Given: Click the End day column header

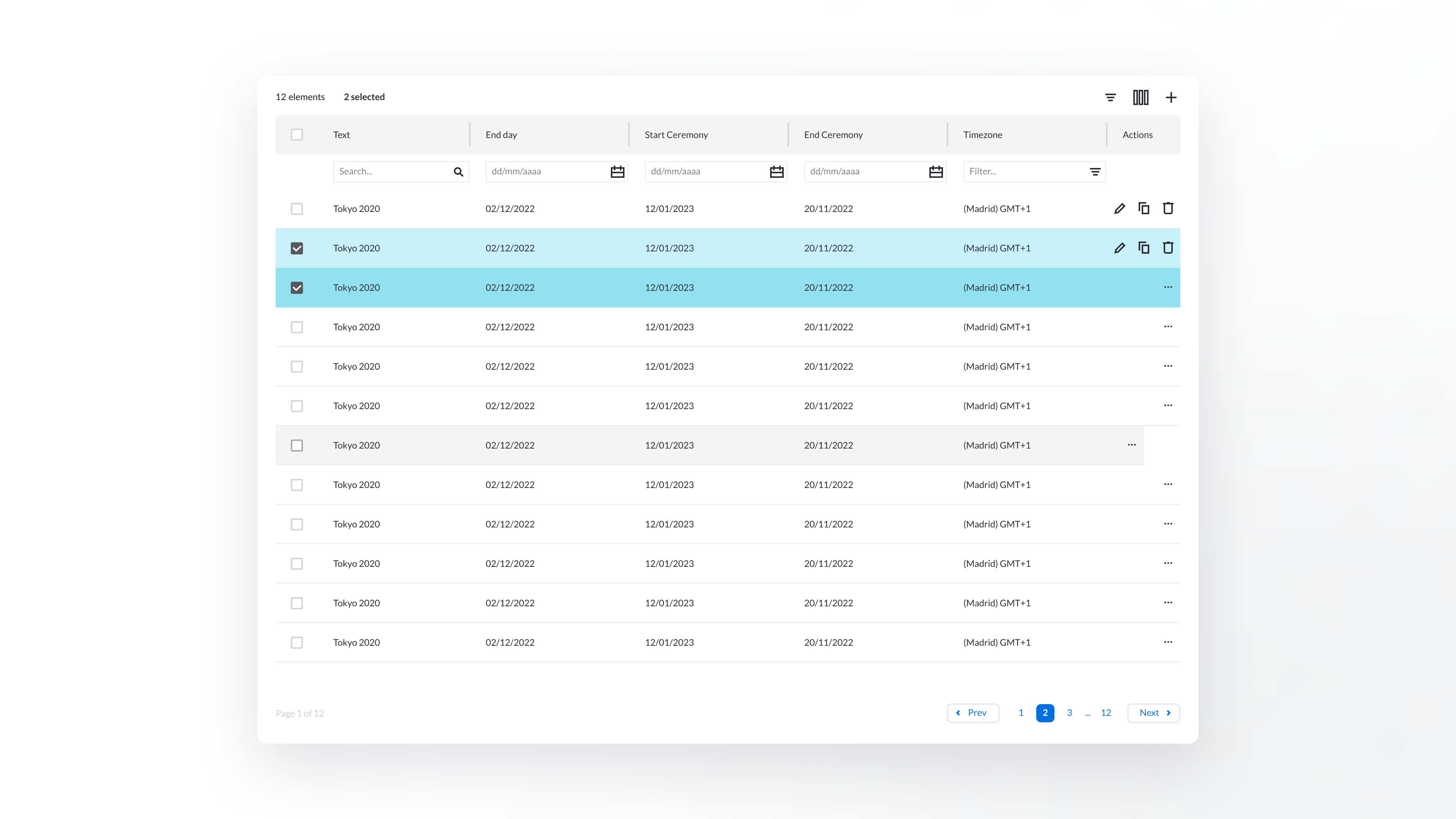Looking at the screenshot, I should 501,135.
